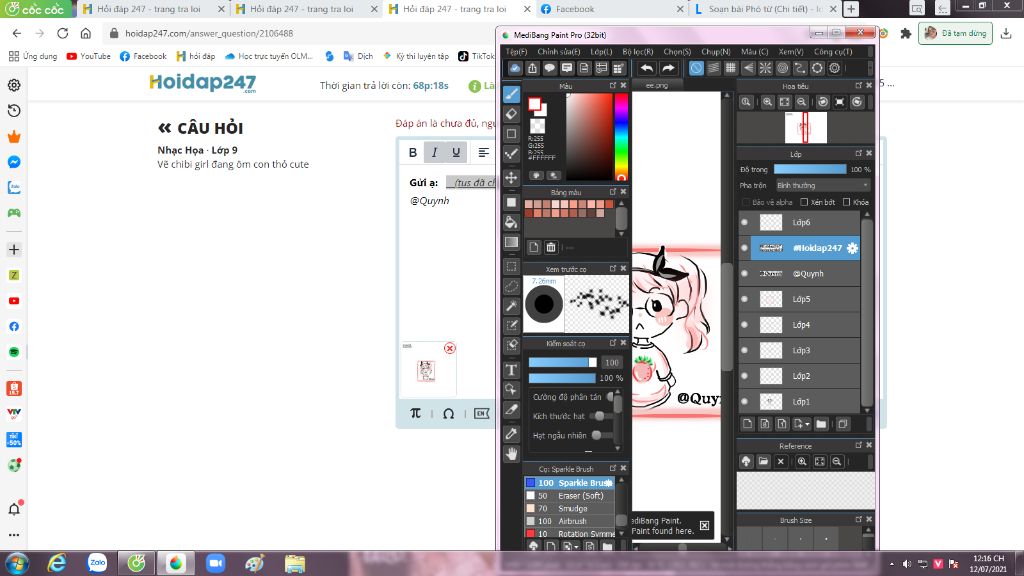
Task: Pick a hue on the rainbow bar
Action: [x=621, y=136]
